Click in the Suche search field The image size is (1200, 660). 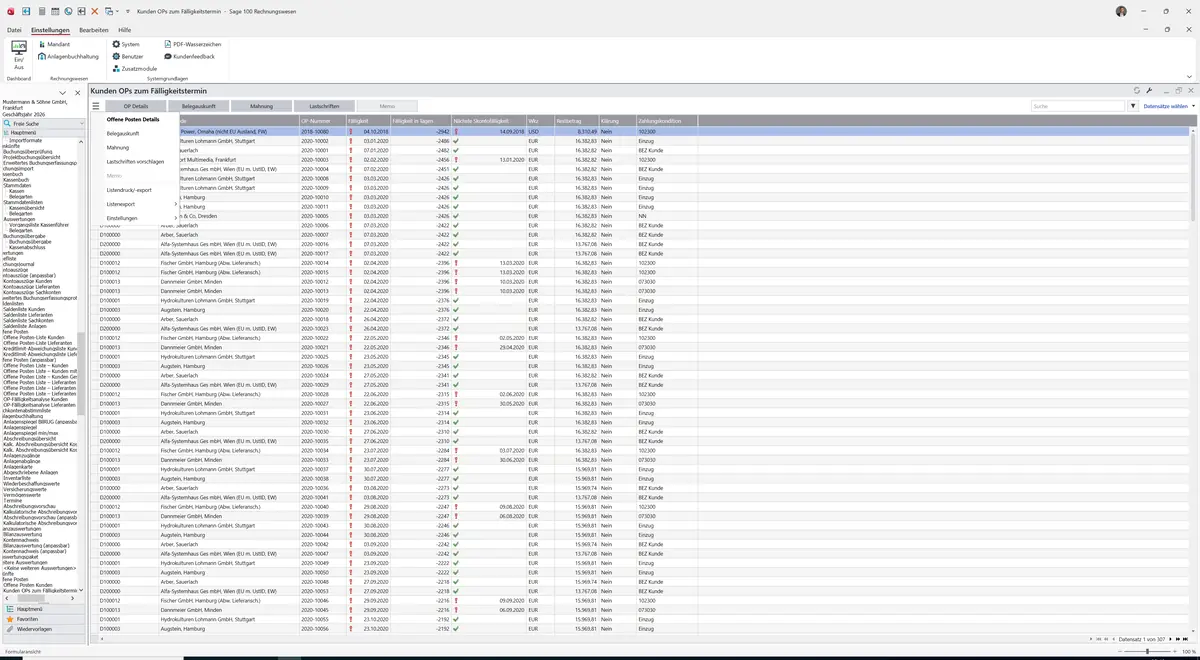point(1078,106)
